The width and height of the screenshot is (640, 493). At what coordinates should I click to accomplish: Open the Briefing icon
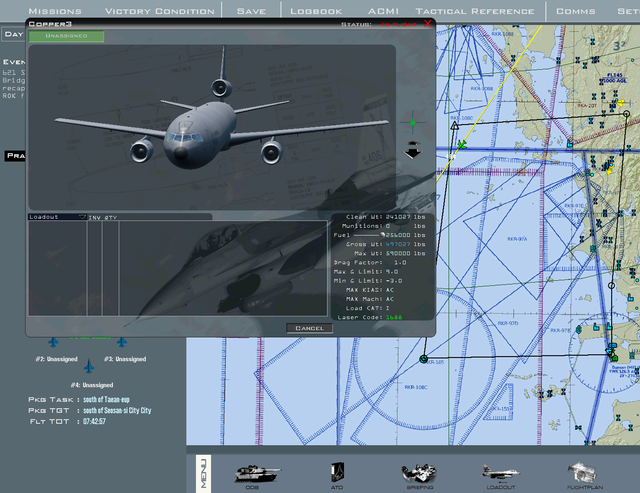click(419, 473)
